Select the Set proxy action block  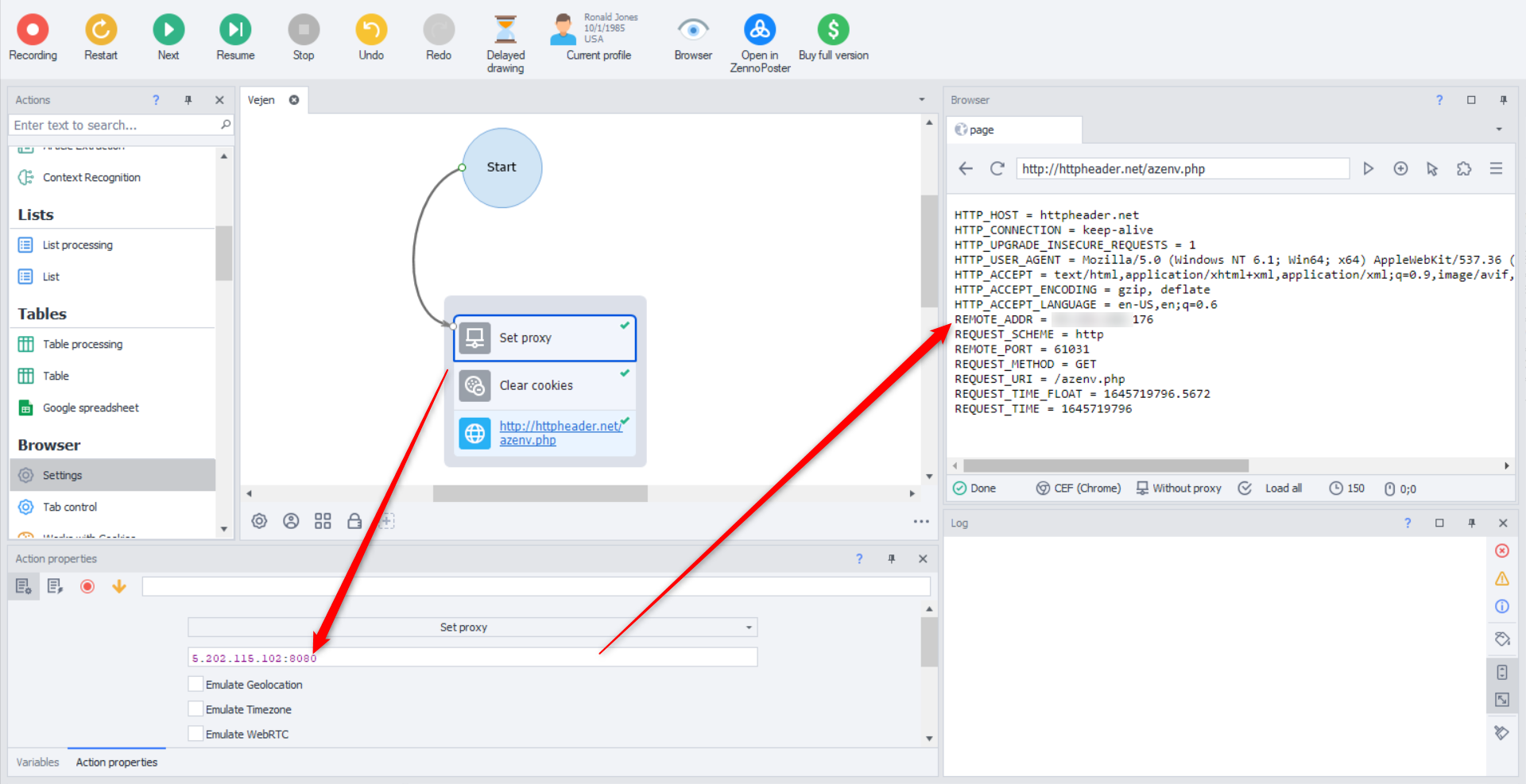tap(544, 338)
